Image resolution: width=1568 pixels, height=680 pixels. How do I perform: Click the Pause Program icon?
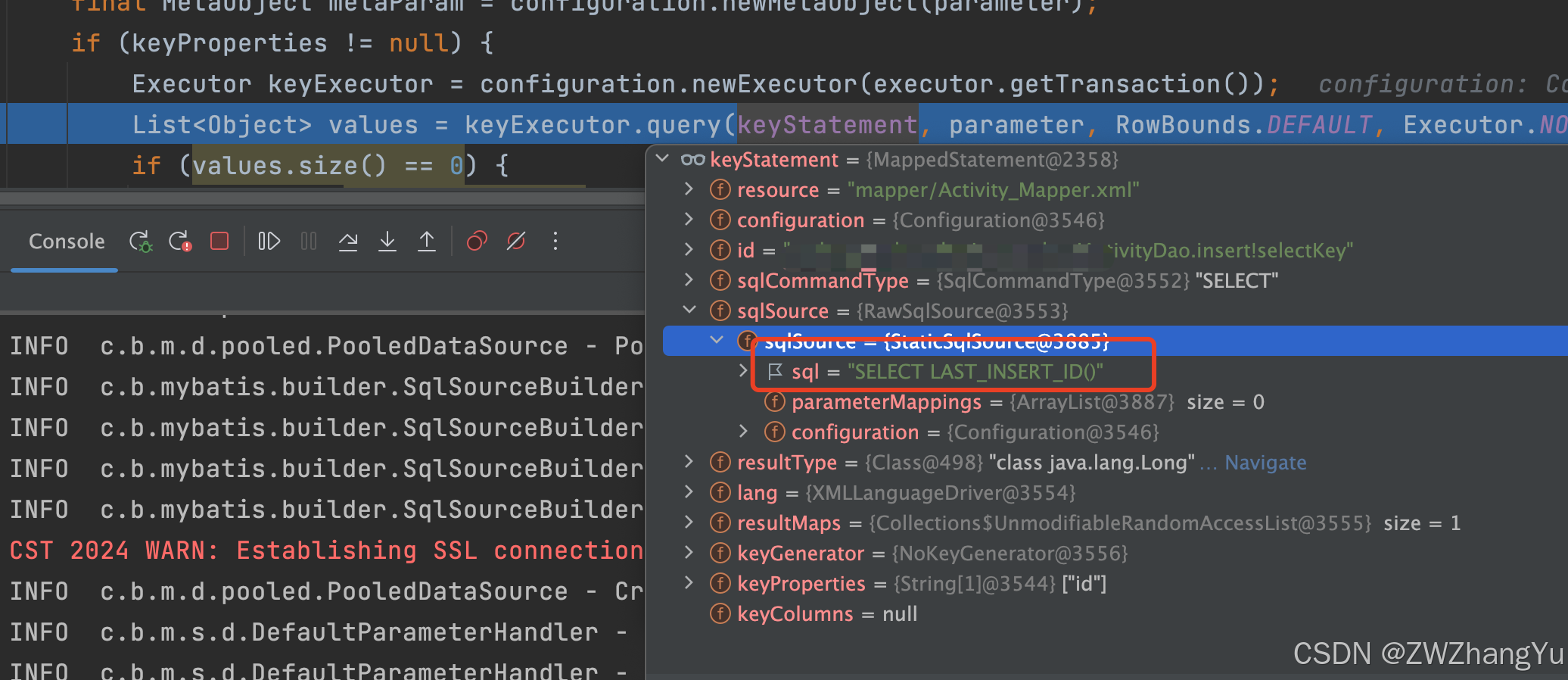[x=309, y=242]
